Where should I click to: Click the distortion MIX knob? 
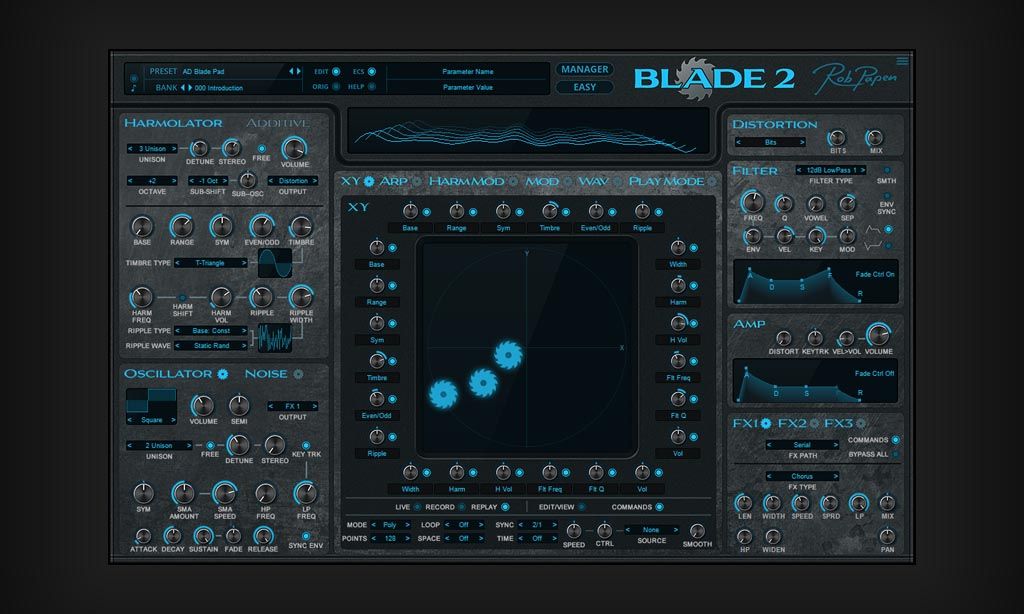pyautogui.click(x=874, y=138)
